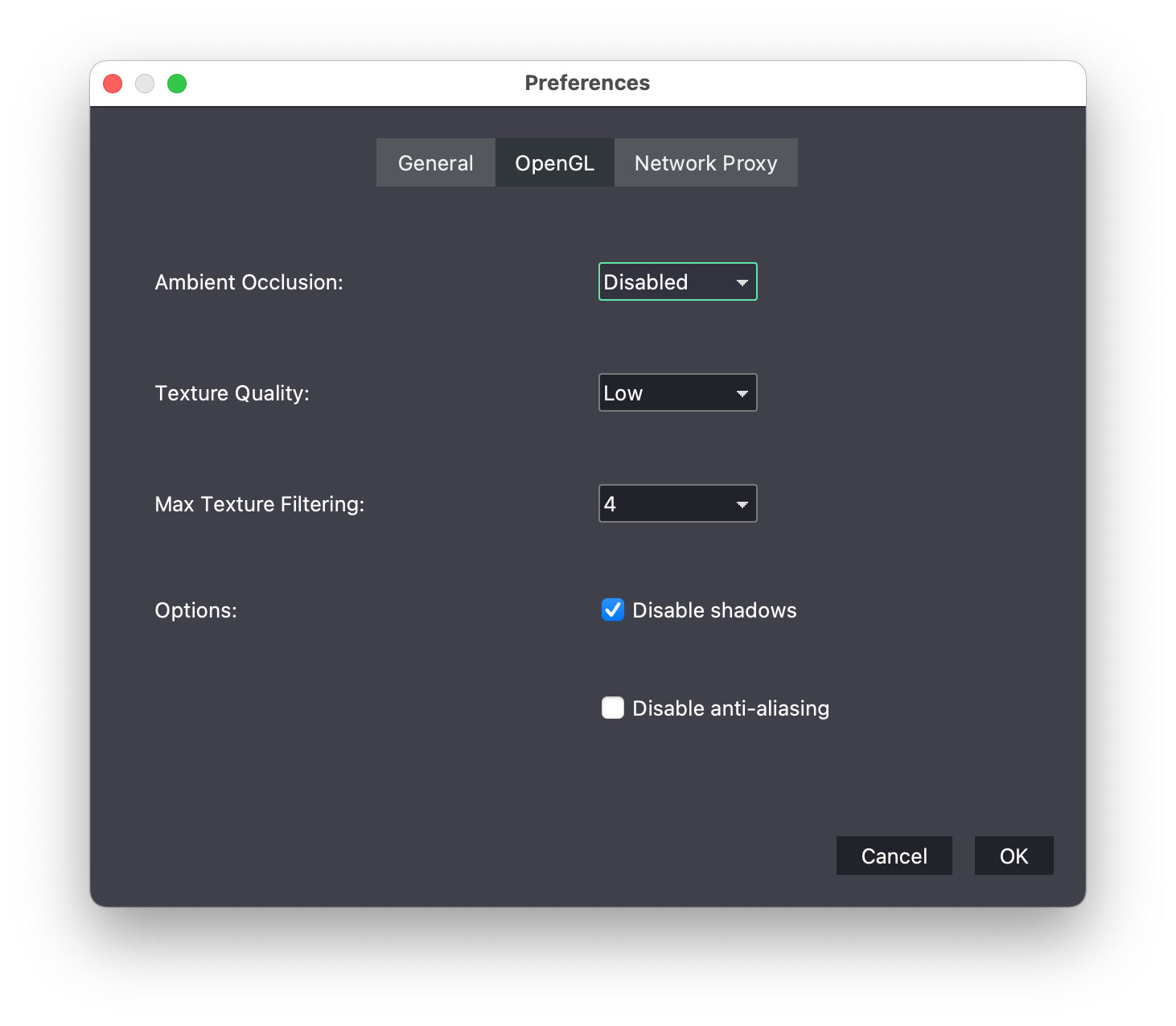This screenshot has height=1026, width=1176.
Task: Open the Network Proxy tab
Action: click(x=705, y=163)
